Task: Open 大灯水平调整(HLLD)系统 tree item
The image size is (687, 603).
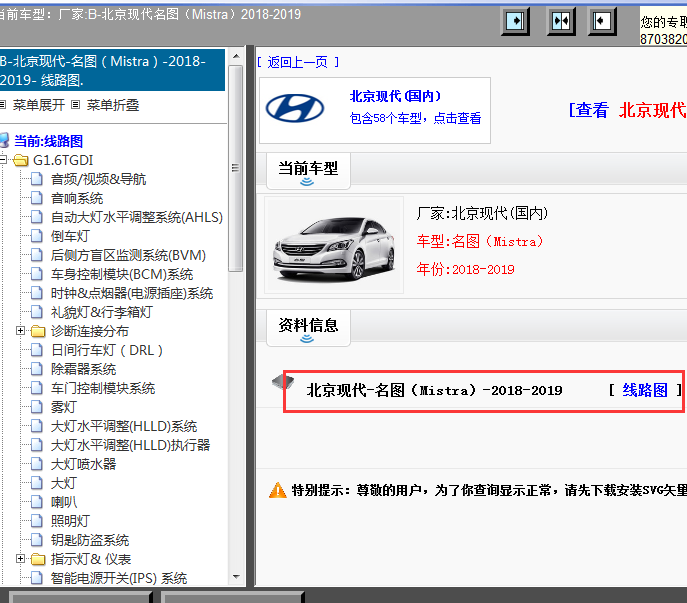Action: (x=124, y=426)
